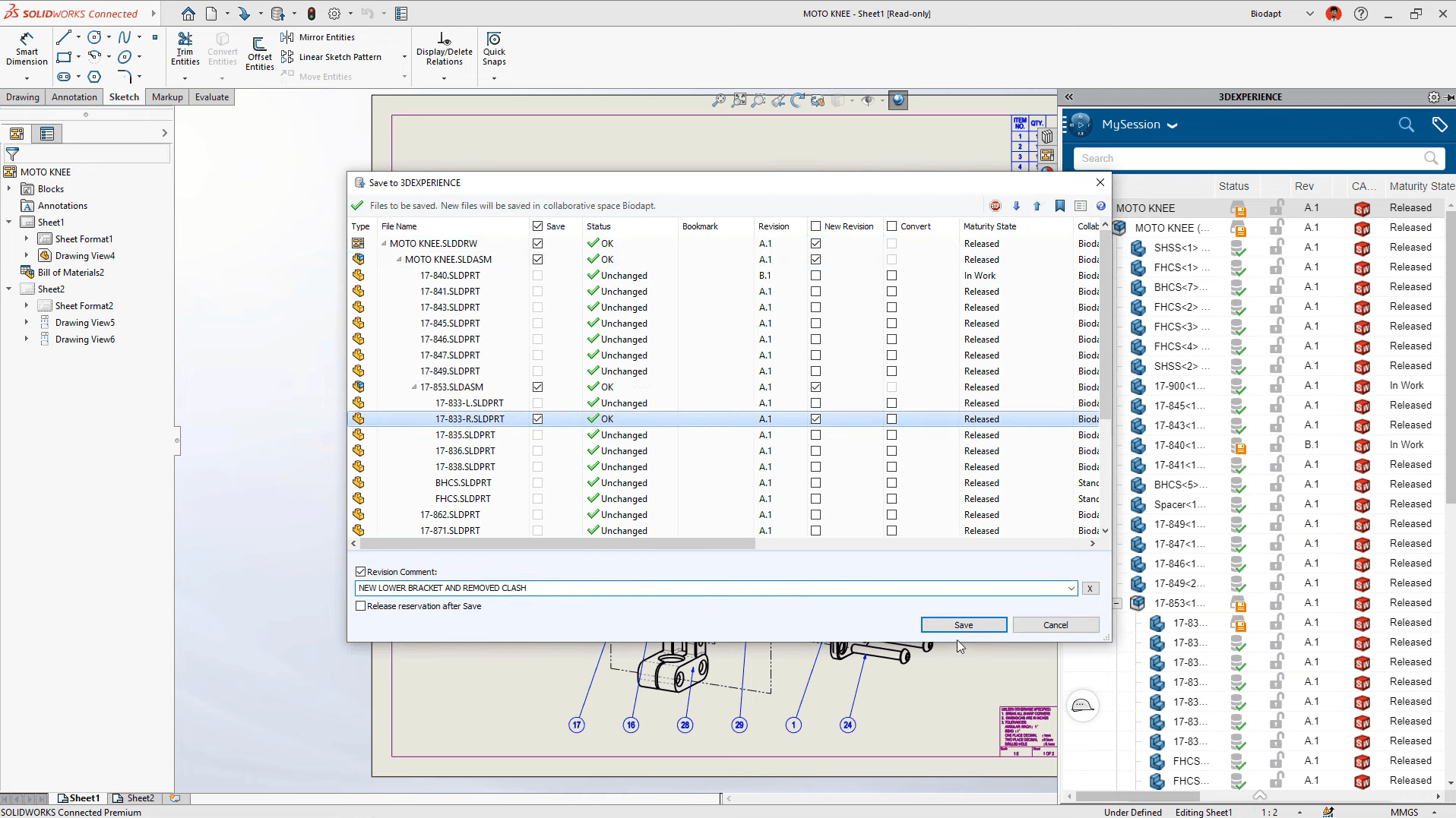
Task: Click the bookmark icon in Save dialog
Action: 1060,206
